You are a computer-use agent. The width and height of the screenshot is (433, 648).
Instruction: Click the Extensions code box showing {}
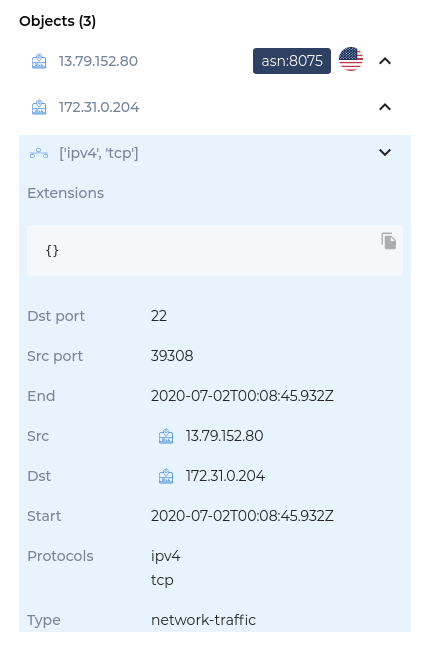pyautogui.click(x=215, y=250)
